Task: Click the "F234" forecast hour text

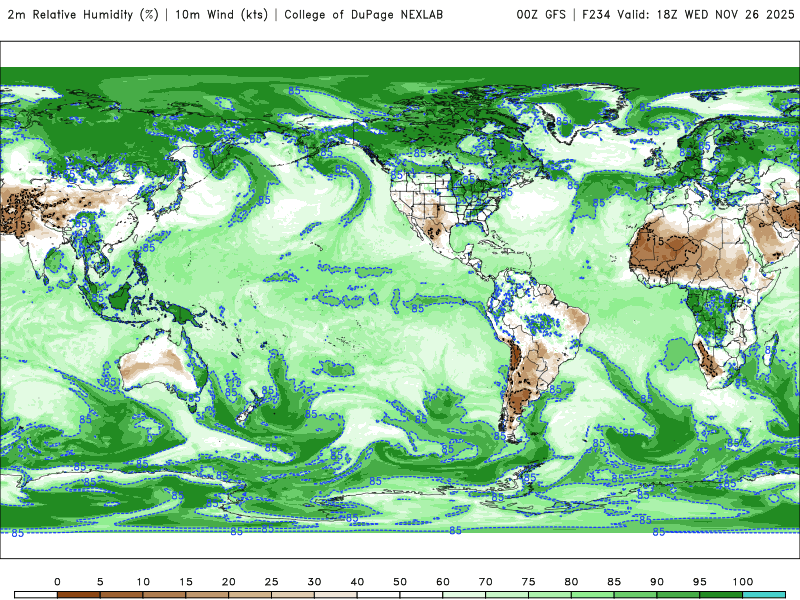Action: click(x=596, y=15)
